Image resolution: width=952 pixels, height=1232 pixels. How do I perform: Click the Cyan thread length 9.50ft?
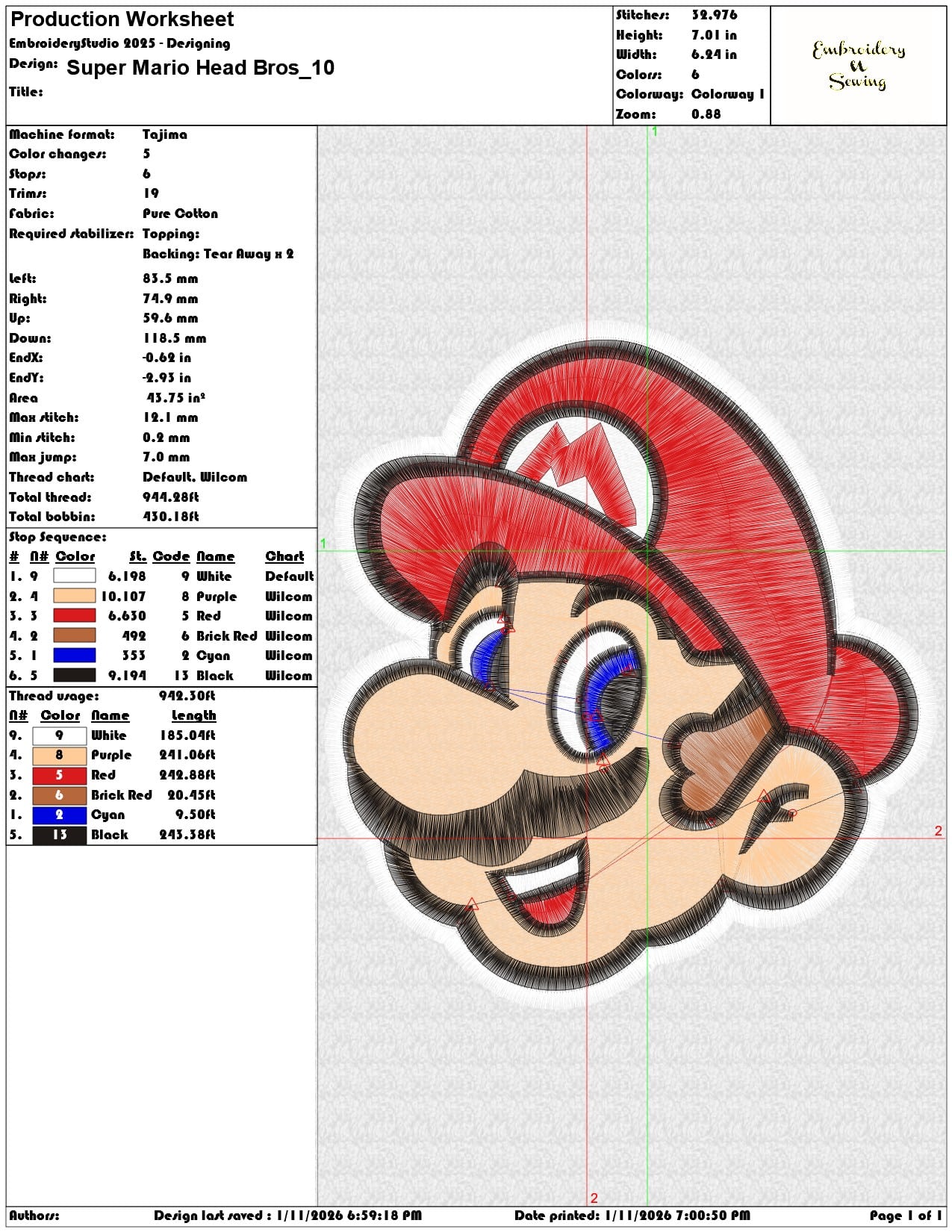tap(196, 815)
